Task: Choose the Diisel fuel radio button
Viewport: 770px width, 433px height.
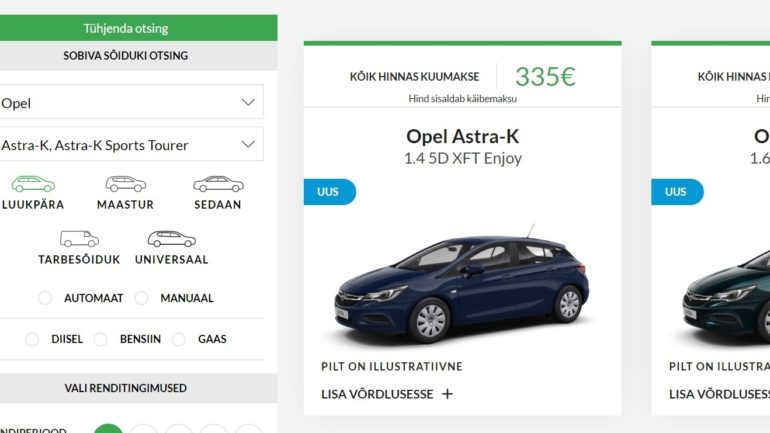Action: [x=32, y=339]
